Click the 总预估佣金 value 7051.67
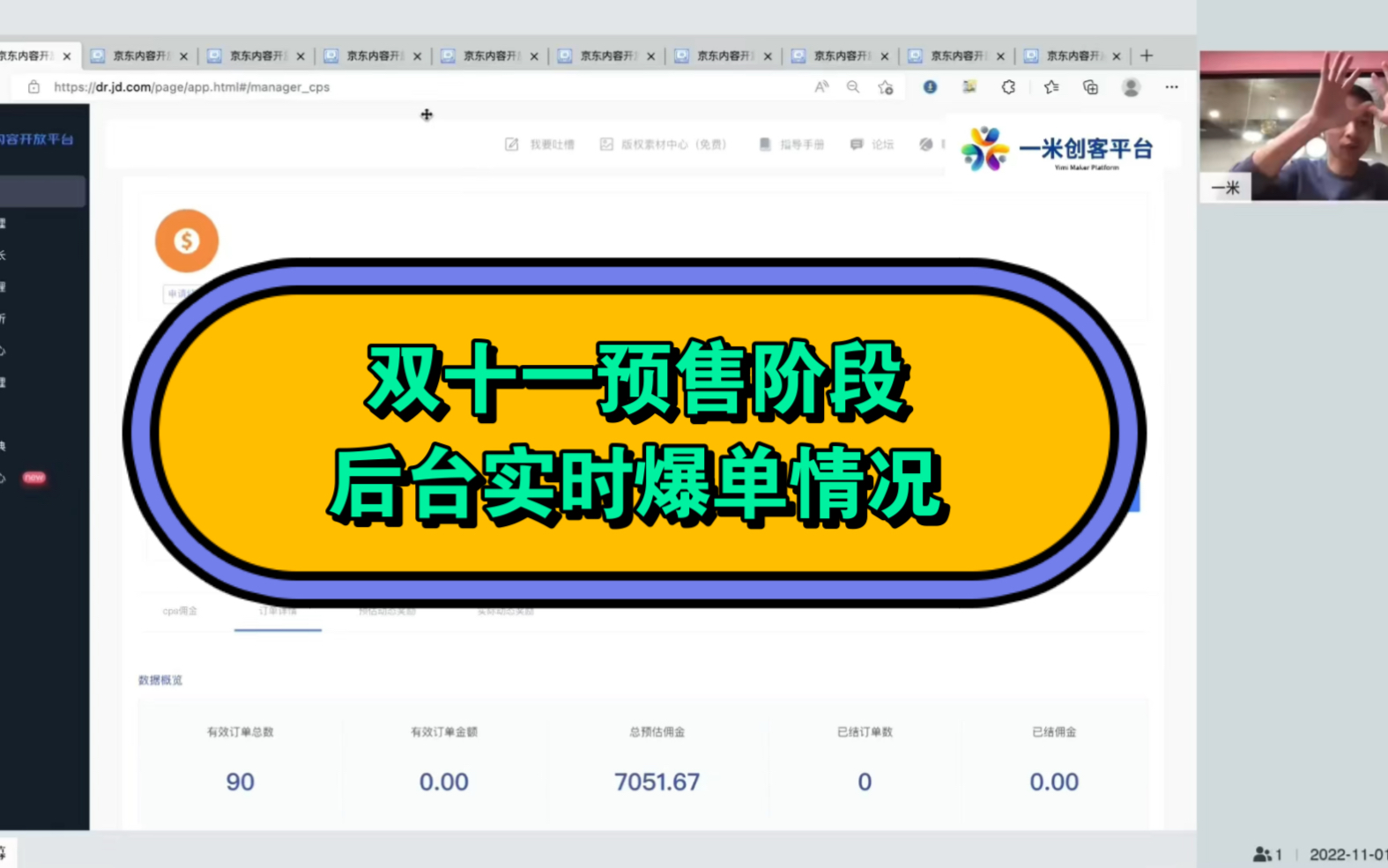1388x868 pixels. 657,782
